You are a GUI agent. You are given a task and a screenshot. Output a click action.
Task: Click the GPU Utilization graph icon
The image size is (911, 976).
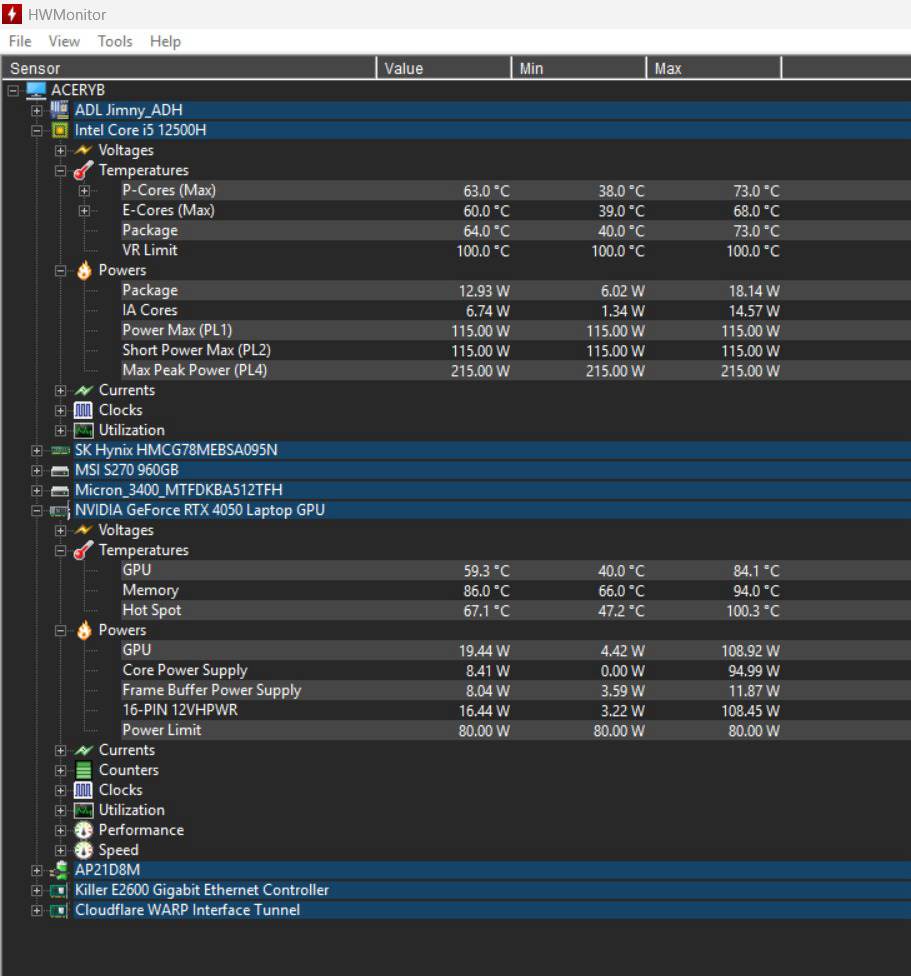coord(83,810)
